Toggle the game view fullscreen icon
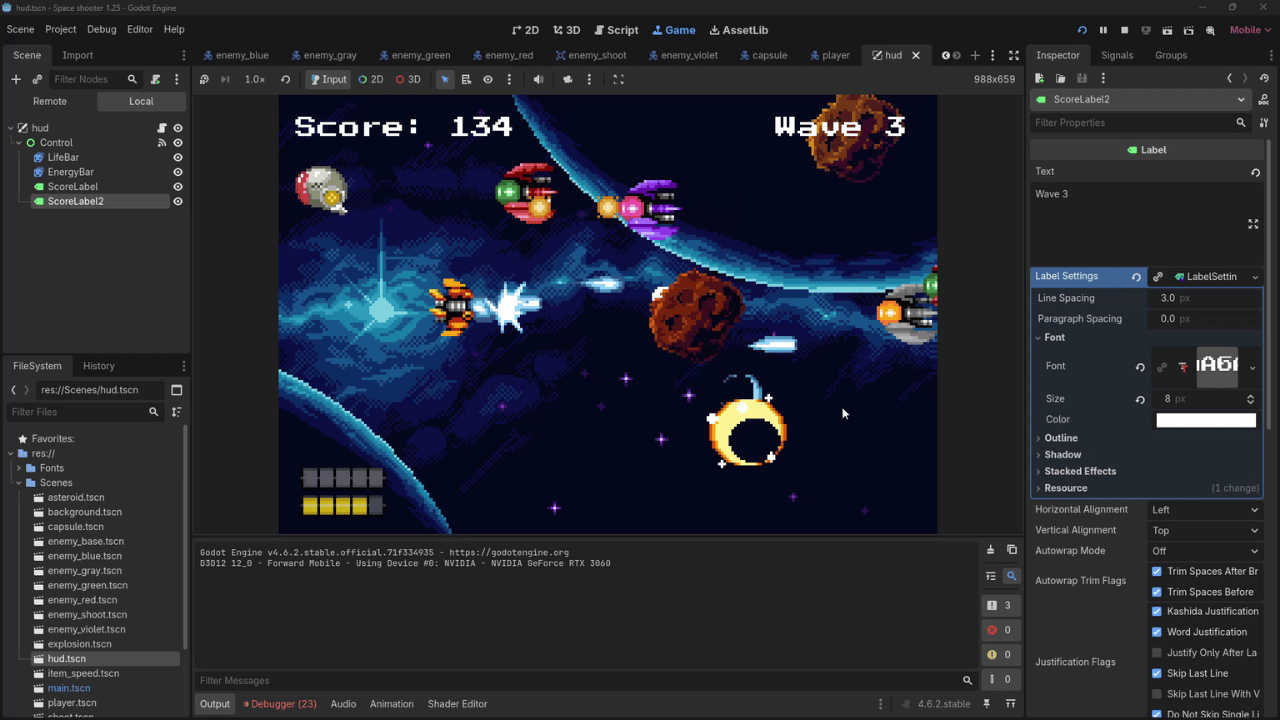The width and height of the screenshot is (1280, 720). 618,79
